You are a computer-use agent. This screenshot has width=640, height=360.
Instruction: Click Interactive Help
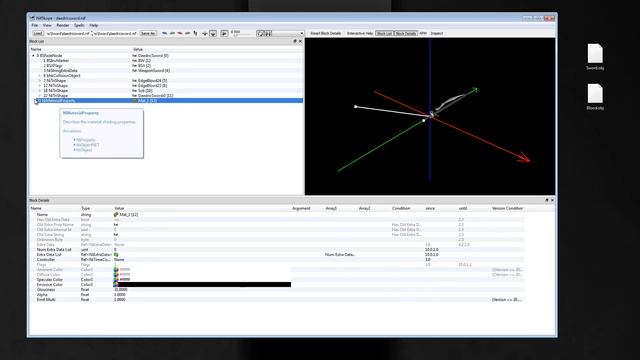(x=360, y=33)
